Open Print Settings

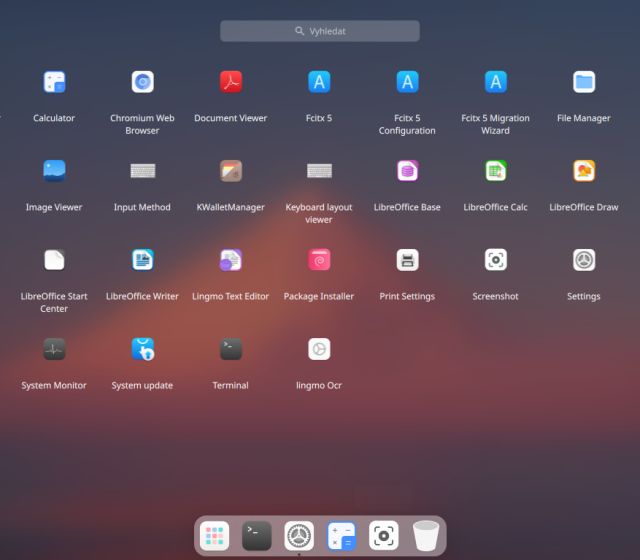(x=407, y=260)
